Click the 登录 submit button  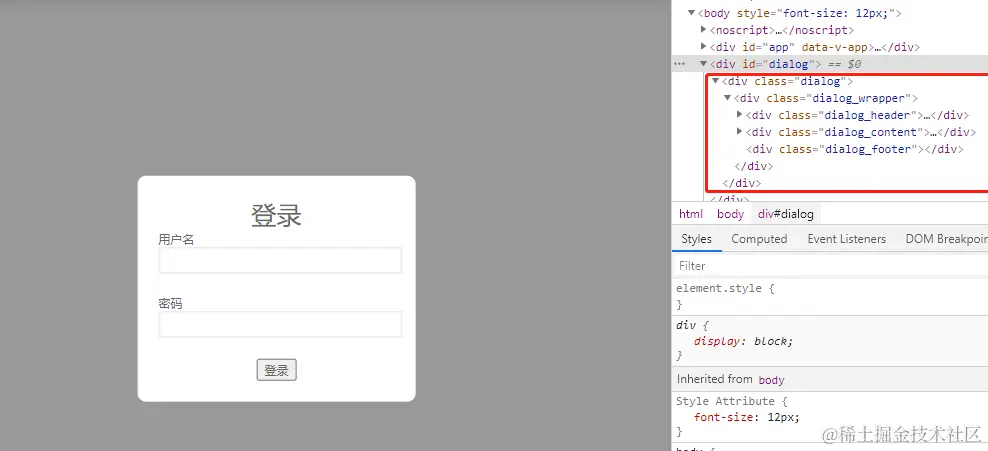277,370
